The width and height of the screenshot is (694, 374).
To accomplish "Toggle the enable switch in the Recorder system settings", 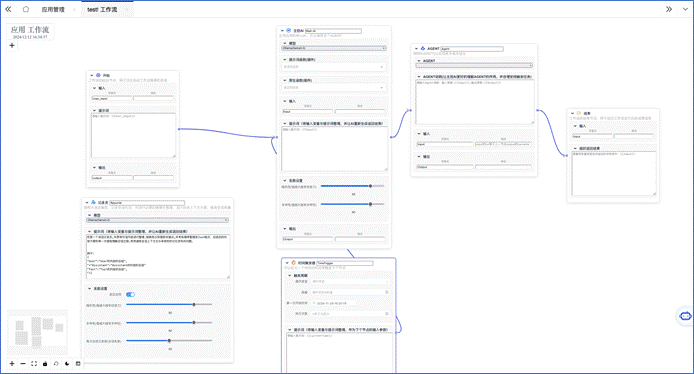I will pos(131,294).
